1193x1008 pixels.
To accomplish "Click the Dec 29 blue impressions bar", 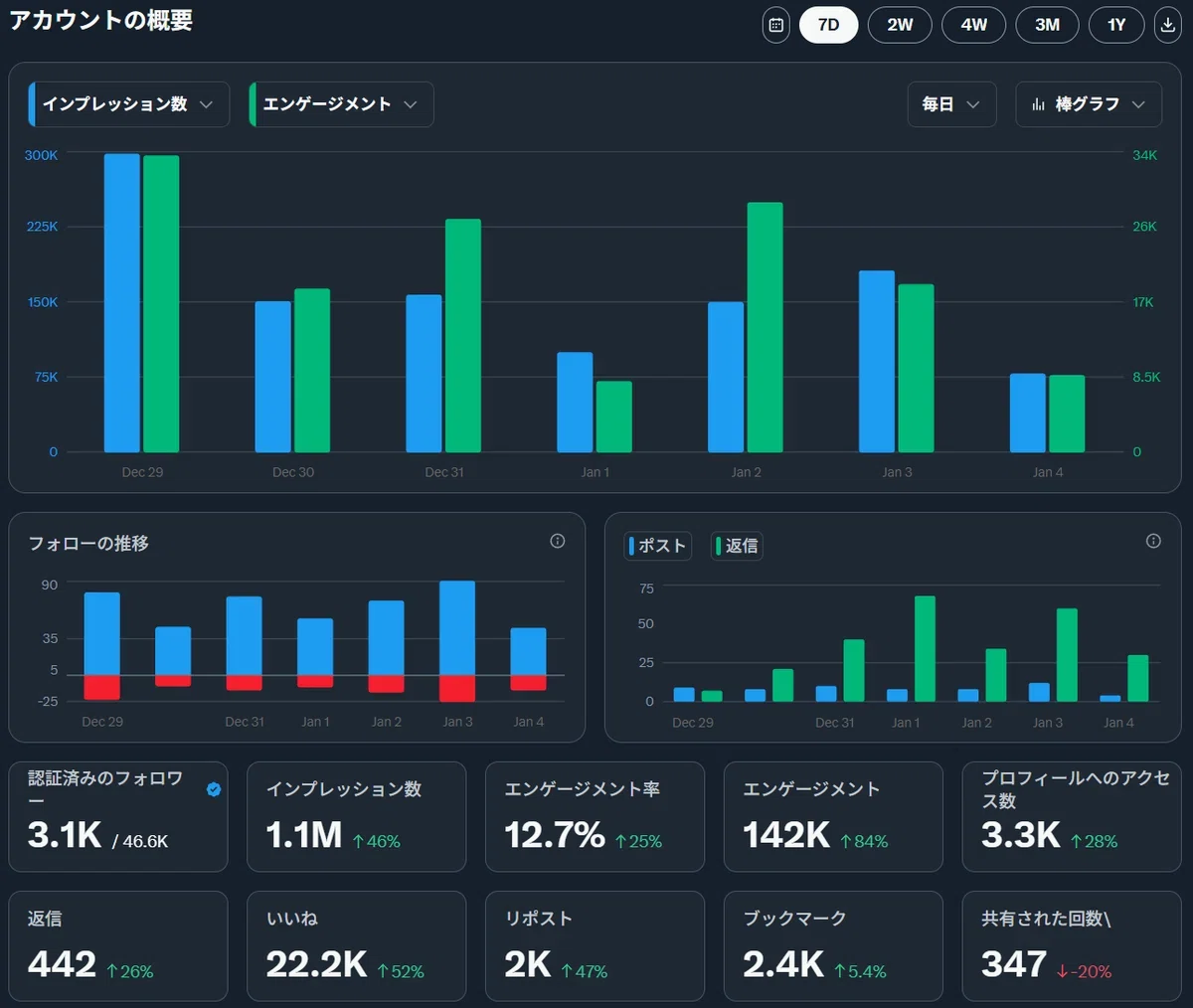I will point(122,303).
